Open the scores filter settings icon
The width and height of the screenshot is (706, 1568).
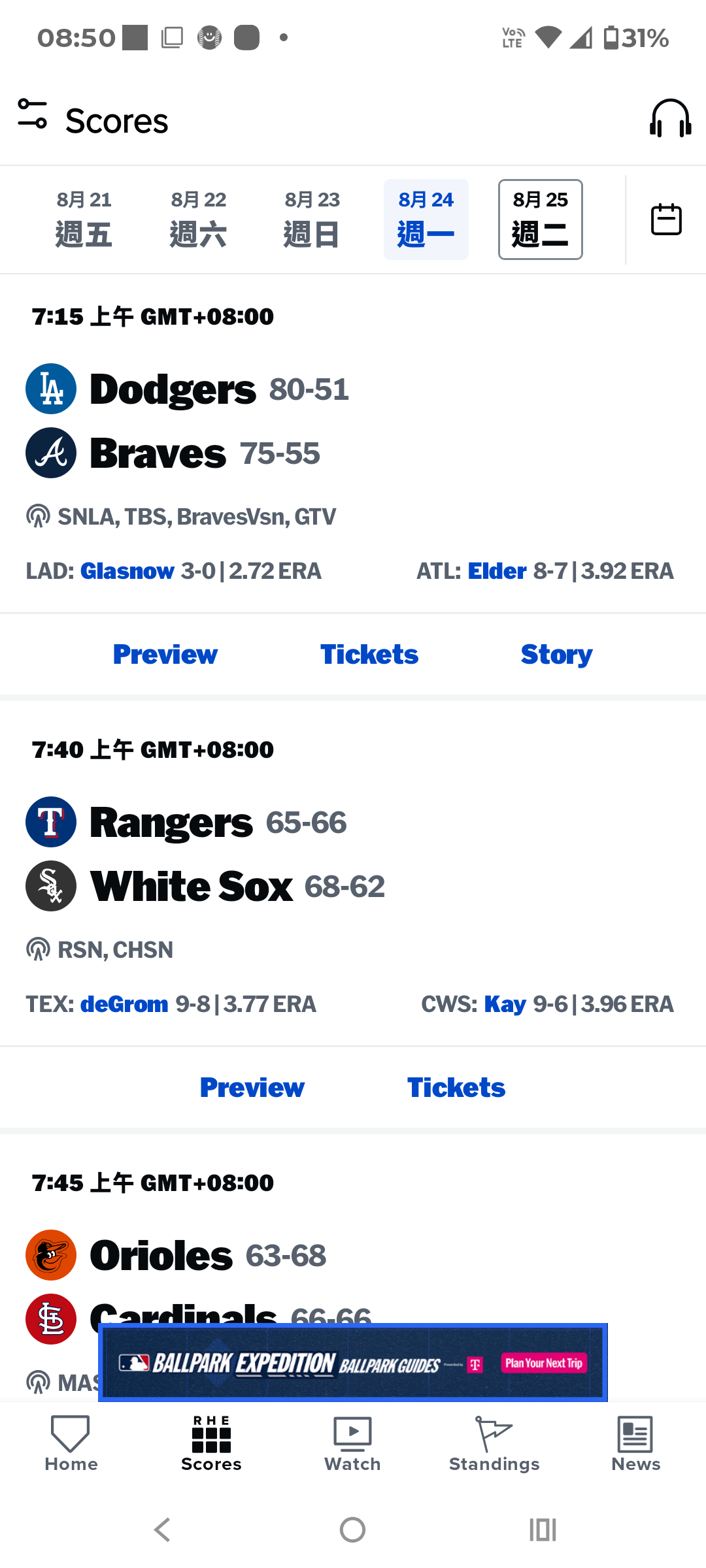point(33,114)
